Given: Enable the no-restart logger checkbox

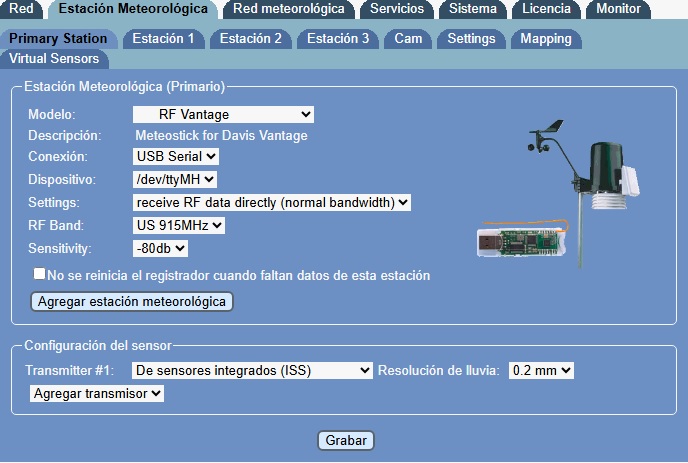Looking at the screenshot, I should pos(39,274).
